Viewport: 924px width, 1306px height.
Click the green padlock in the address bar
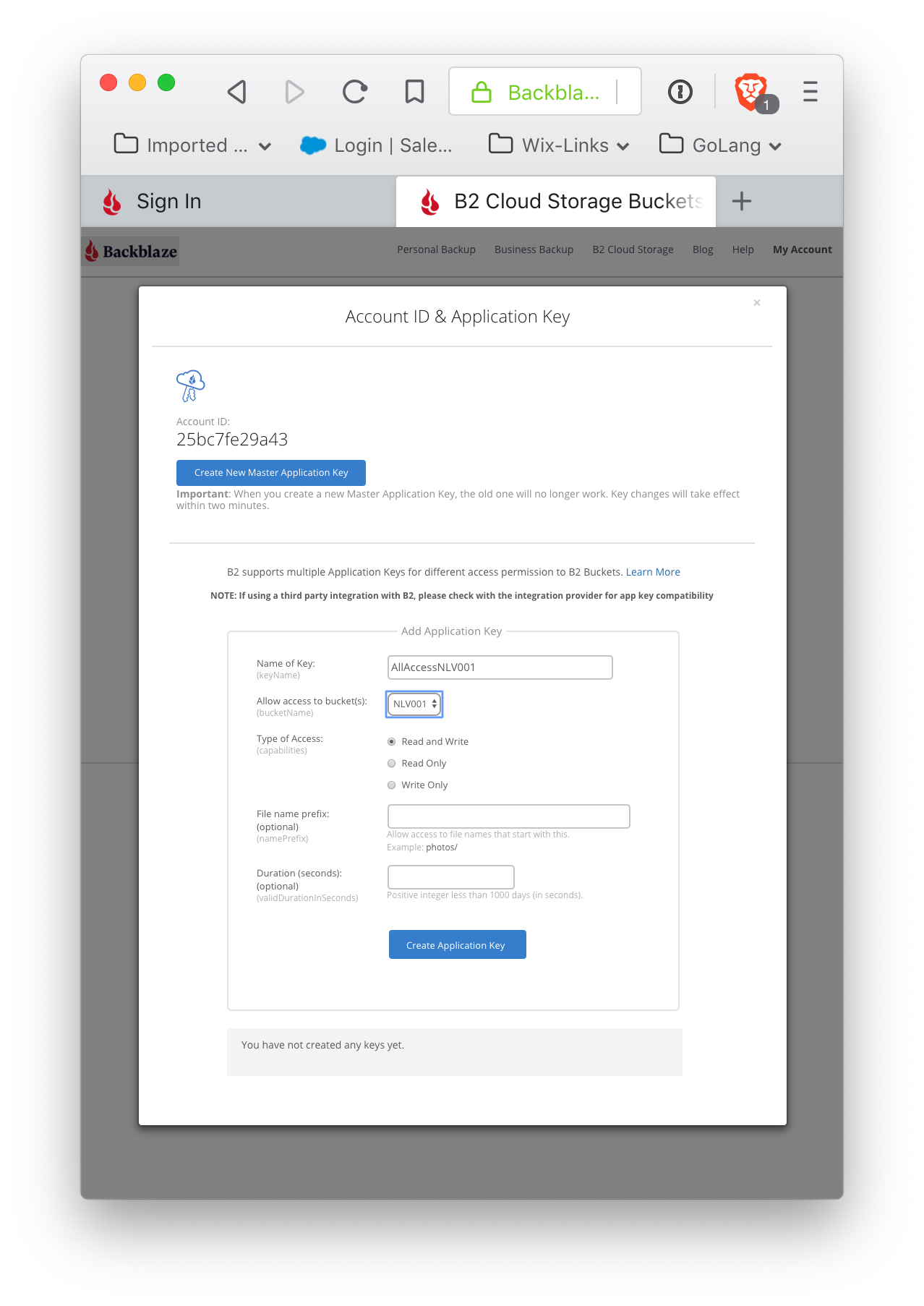[x=482, y=92]
